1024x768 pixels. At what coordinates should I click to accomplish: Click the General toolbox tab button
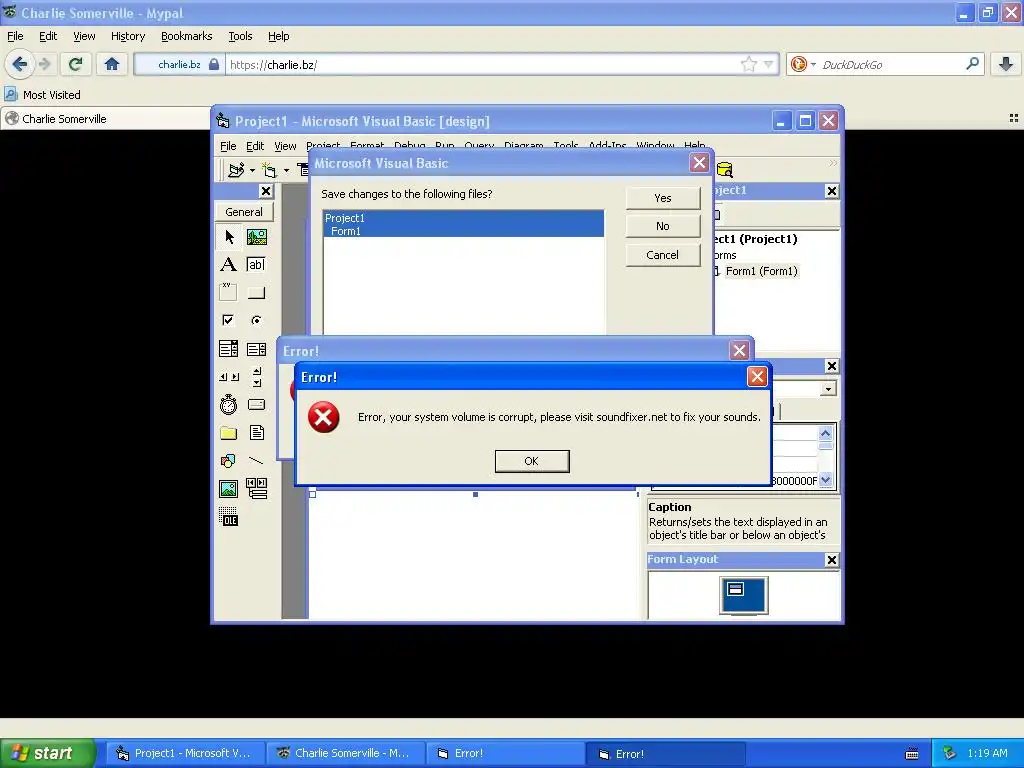(x=244, y=212)
